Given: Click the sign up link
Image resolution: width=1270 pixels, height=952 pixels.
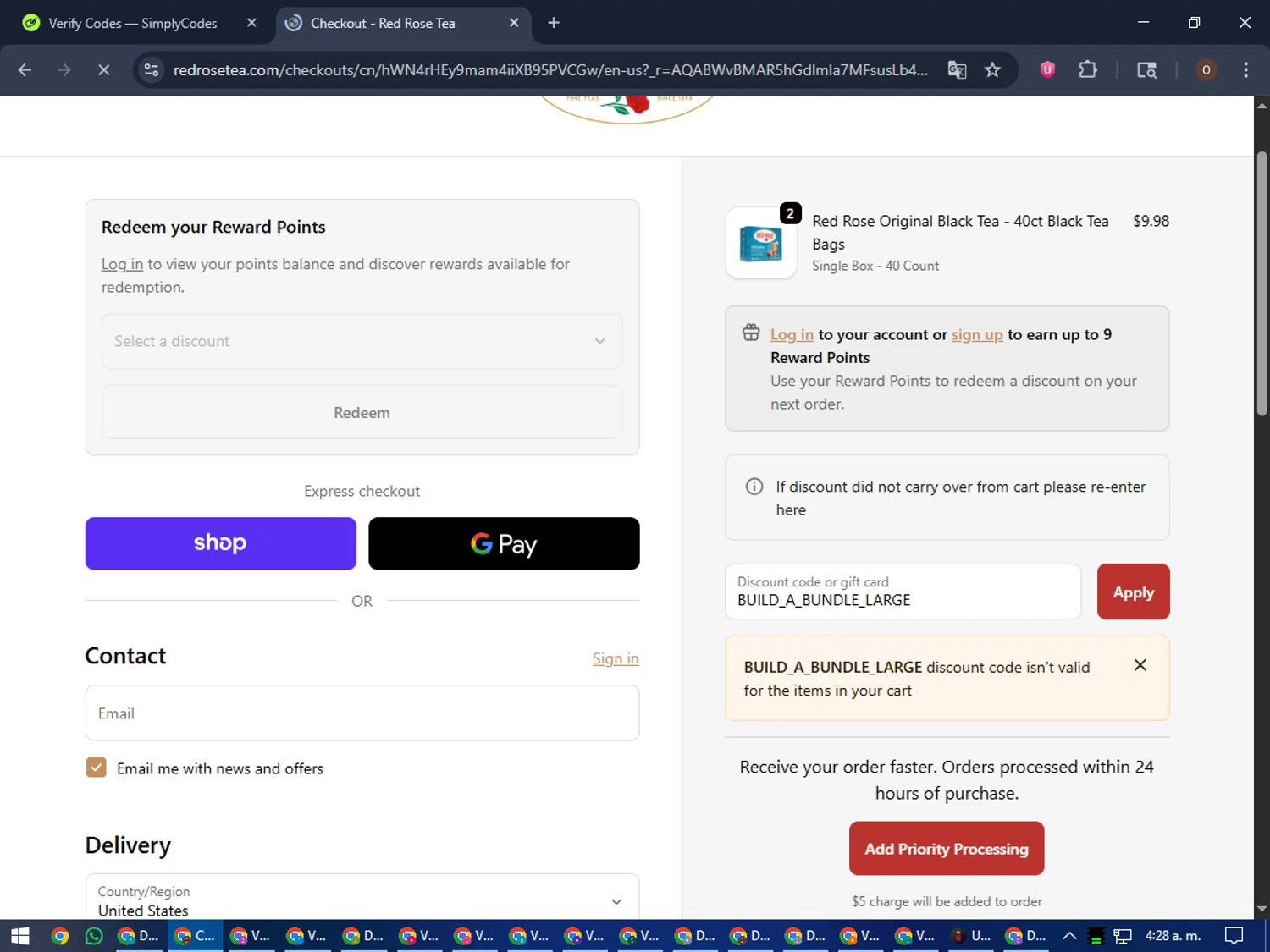Looking at the screenshot, I should [977, 334].
